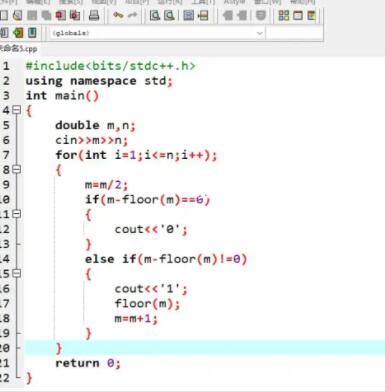Collapse the for-loop block fold at line 8
Screen dimensions: 385x392
pyautogui.click(x=16, y=169)
